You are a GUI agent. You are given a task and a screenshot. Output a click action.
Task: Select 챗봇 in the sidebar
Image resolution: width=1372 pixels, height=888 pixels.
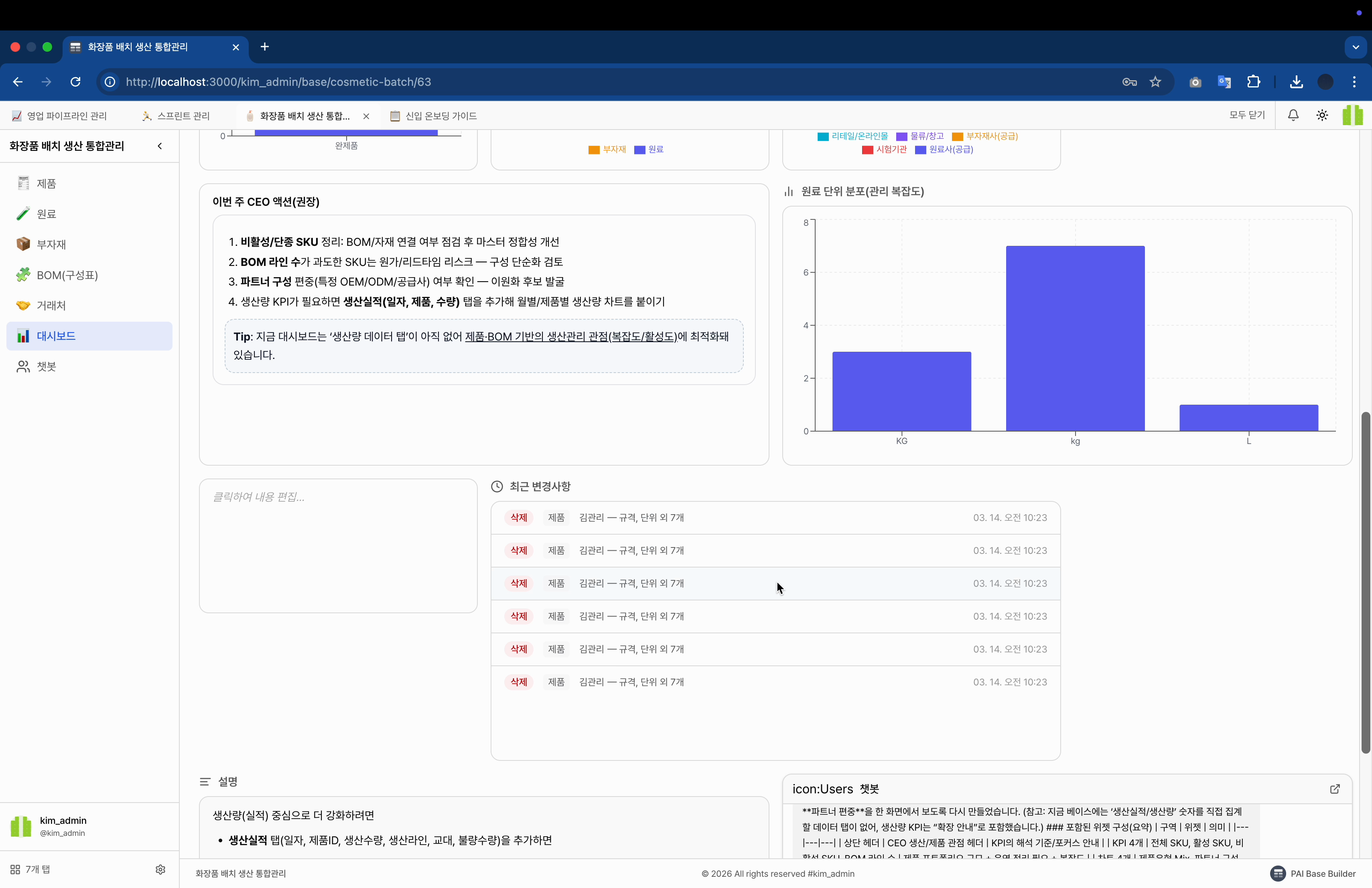pos(46,367)
